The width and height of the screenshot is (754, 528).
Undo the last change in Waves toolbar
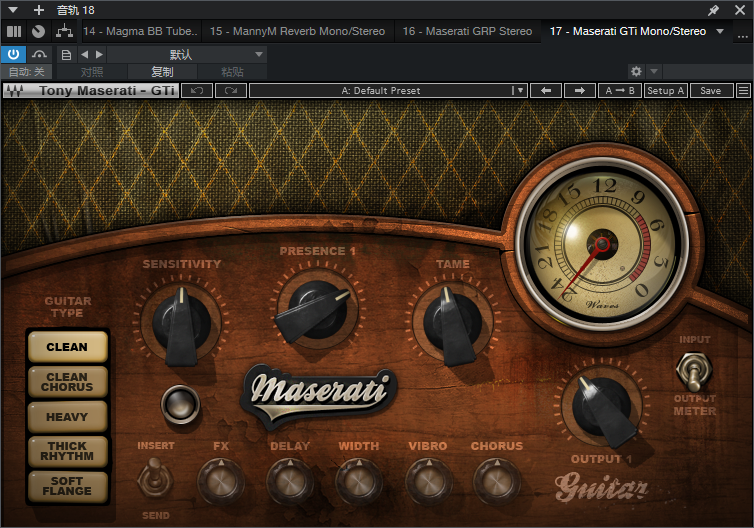[197, 90]
